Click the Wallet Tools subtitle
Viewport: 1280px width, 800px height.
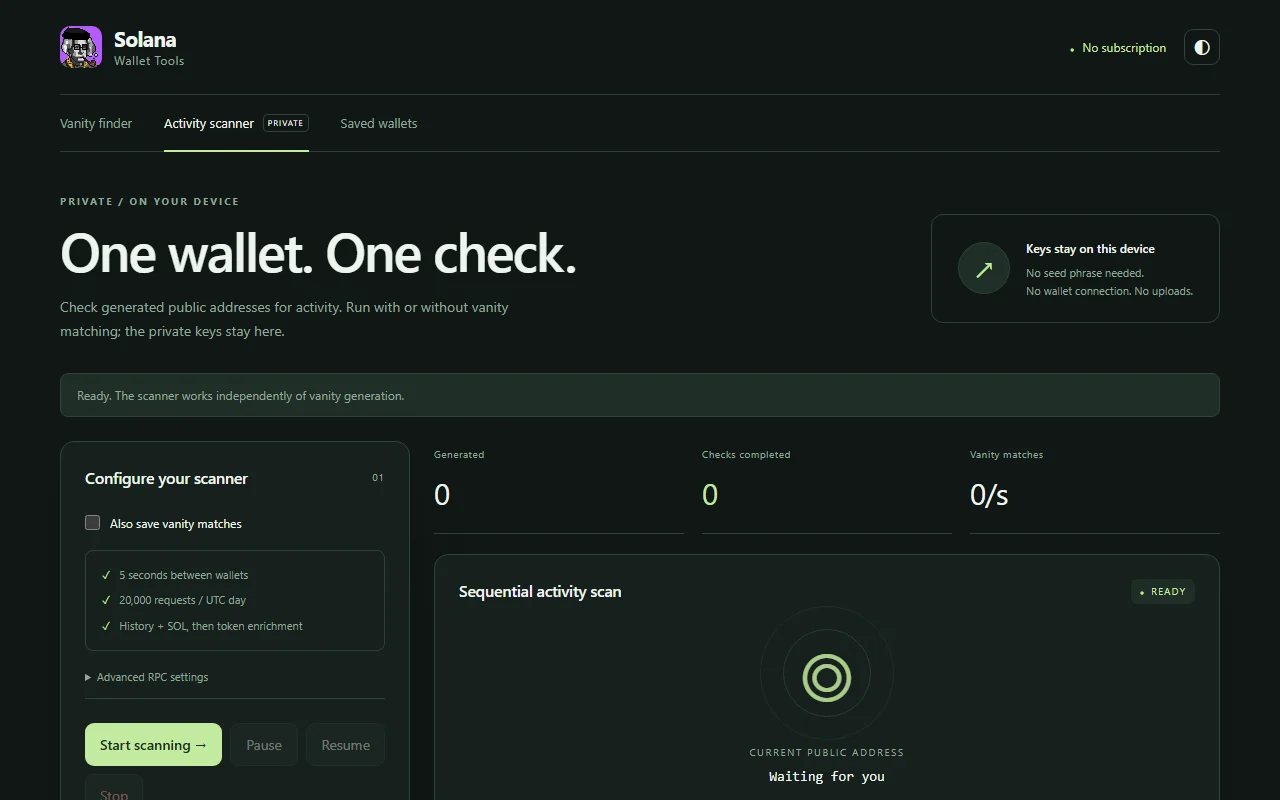(149, 61)
